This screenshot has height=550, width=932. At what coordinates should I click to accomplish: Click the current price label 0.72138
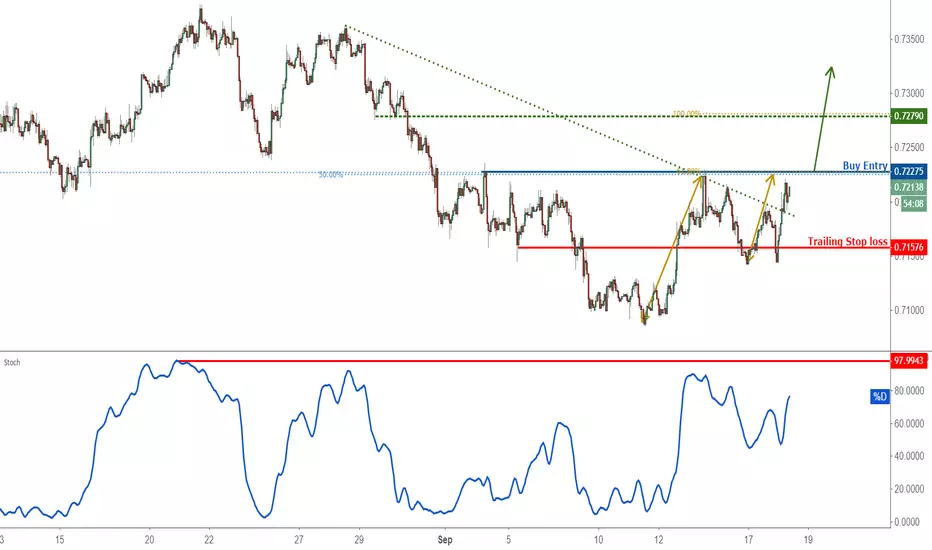pyautogui.click(x=909, y=187)
